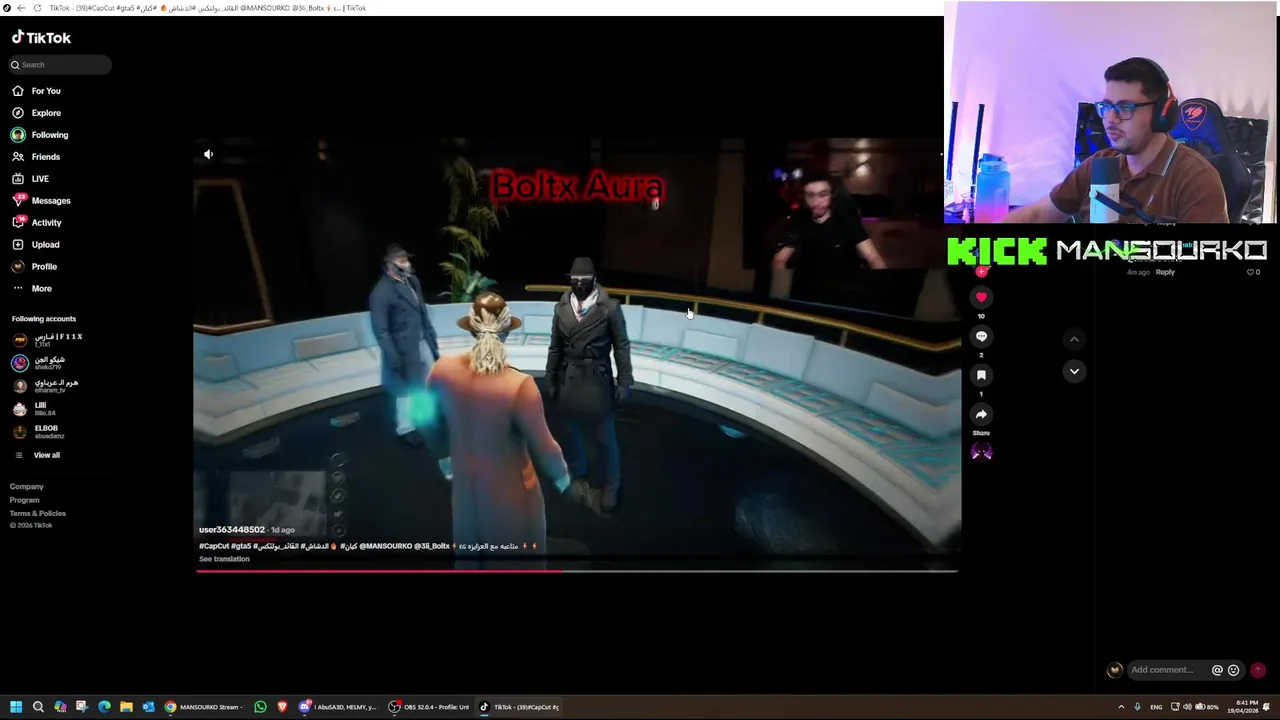The image size is (1280, 720).
Task: Click the Share arrow icon
Action: click(981, 414)
